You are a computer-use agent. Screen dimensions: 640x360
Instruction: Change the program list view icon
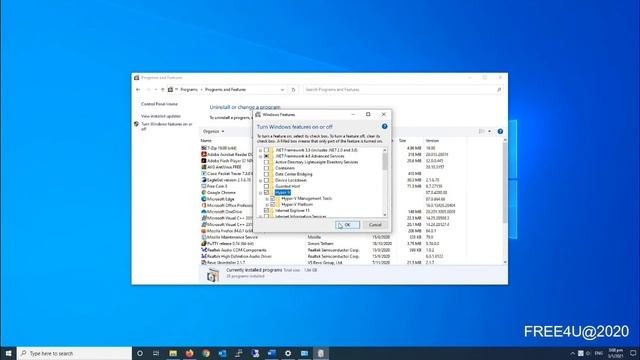482,131
